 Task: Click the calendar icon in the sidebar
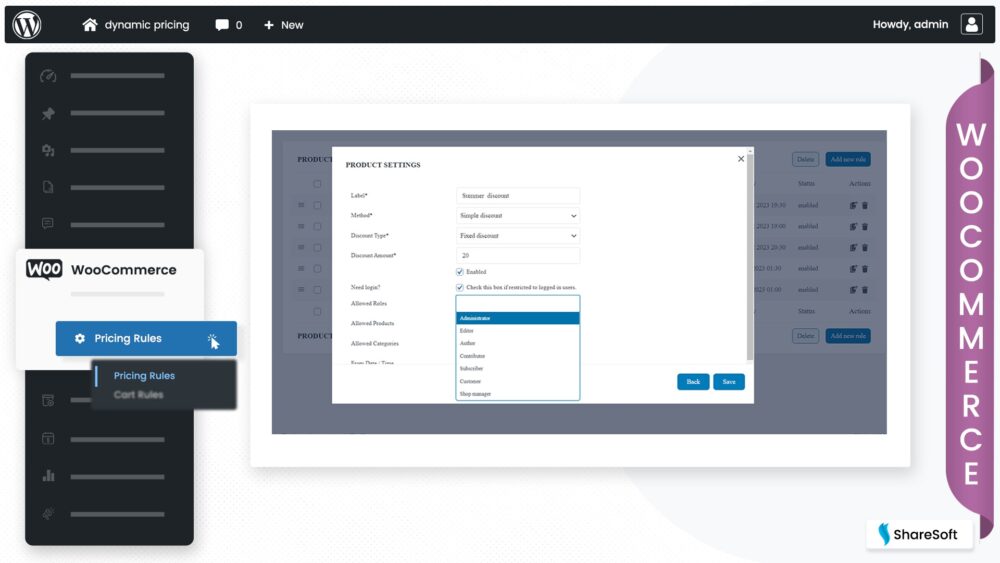[x=48, y=439]
